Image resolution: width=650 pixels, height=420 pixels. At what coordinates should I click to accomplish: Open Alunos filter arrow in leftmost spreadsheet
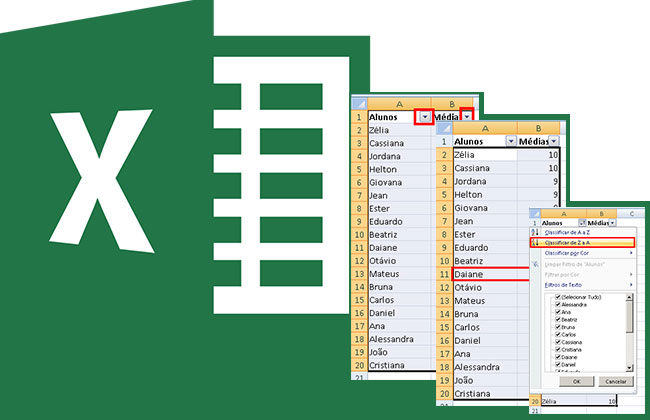[424, 117]
